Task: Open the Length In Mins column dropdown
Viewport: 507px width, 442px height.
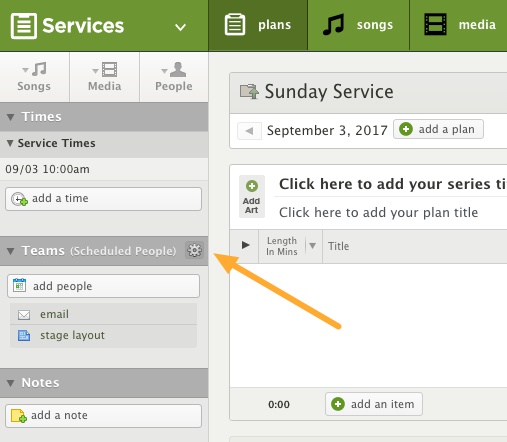Action: click(x=312, y=246)
